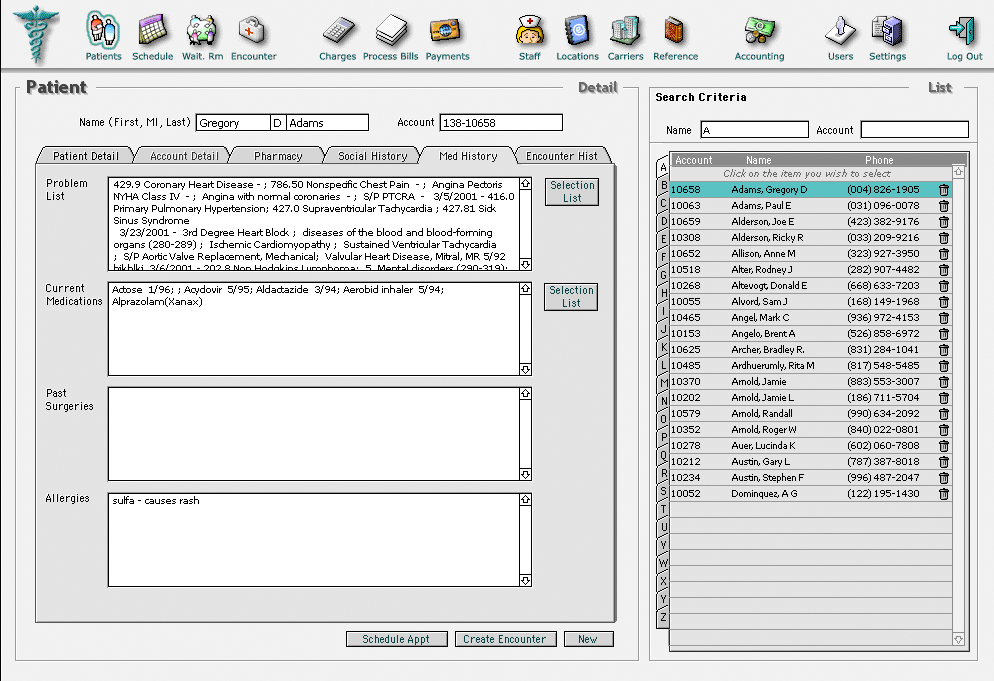
Task: Select the Med History tab
Action: [x=468, y=156]
